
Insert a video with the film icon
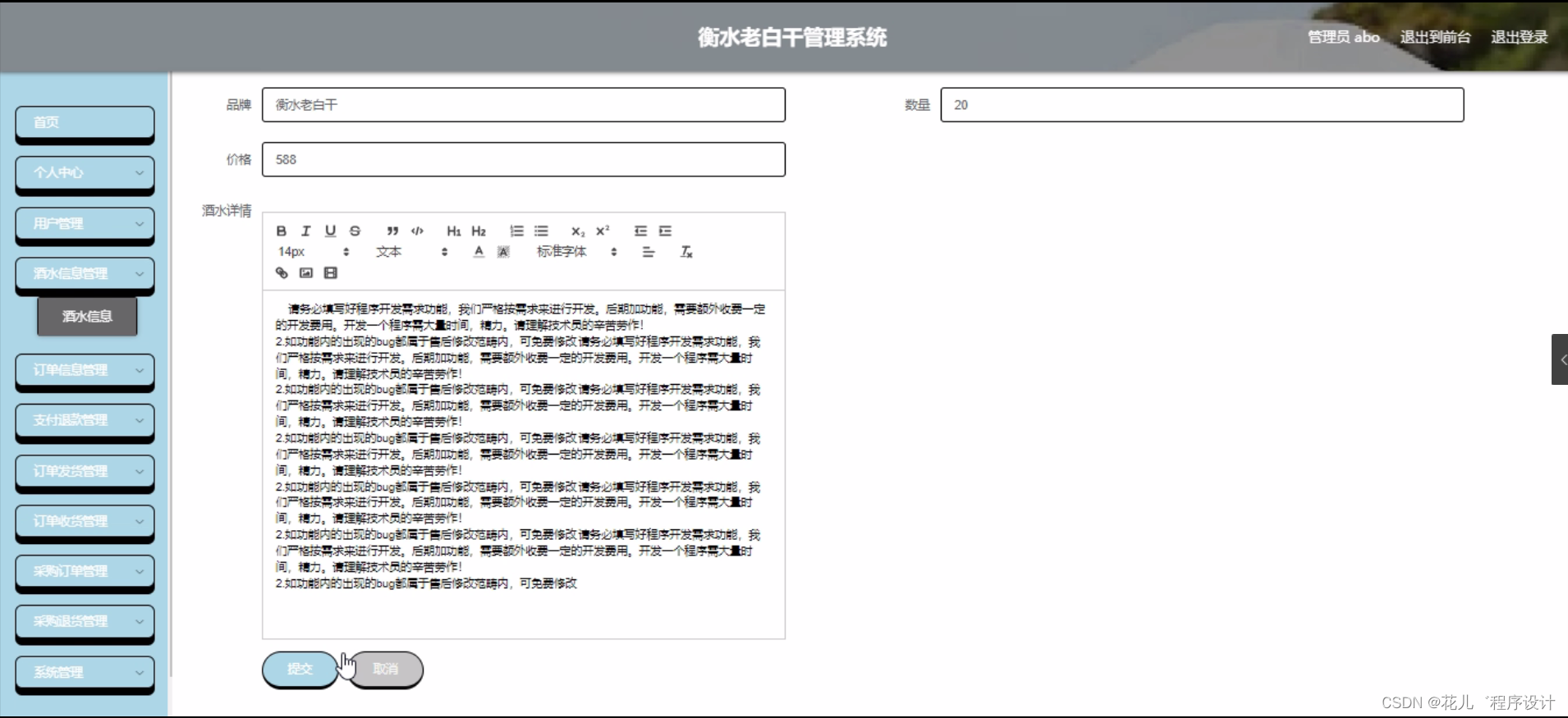point(331,272)
